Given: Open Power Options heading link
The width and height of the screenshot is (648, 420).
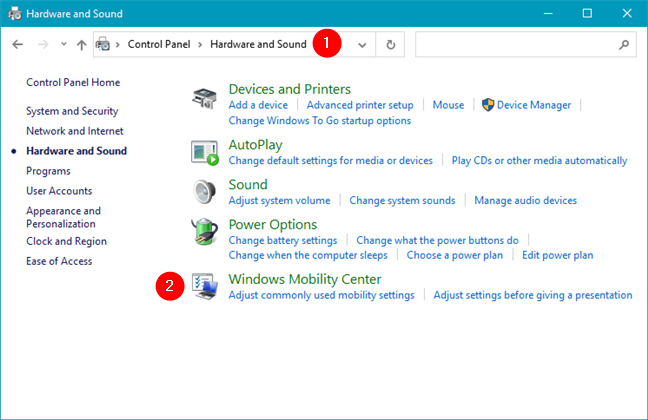Looking at the screenshot, I should pos(273,224).
